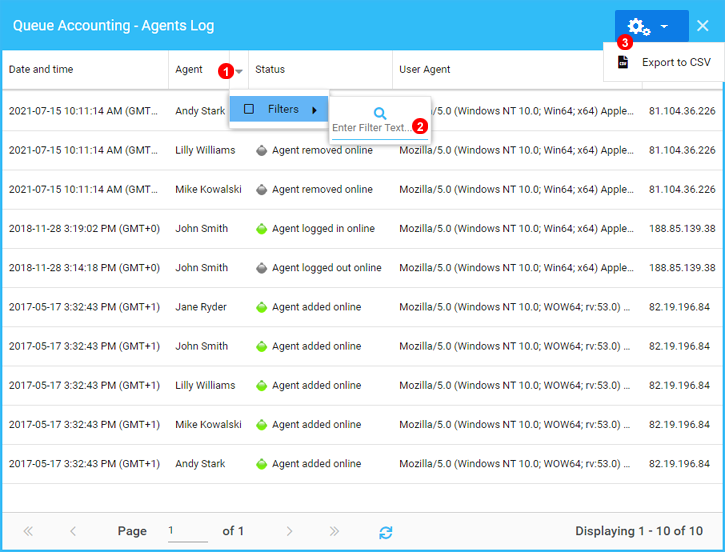Close the Agents Log window
The image size is (725, 552).
(703, 26)
